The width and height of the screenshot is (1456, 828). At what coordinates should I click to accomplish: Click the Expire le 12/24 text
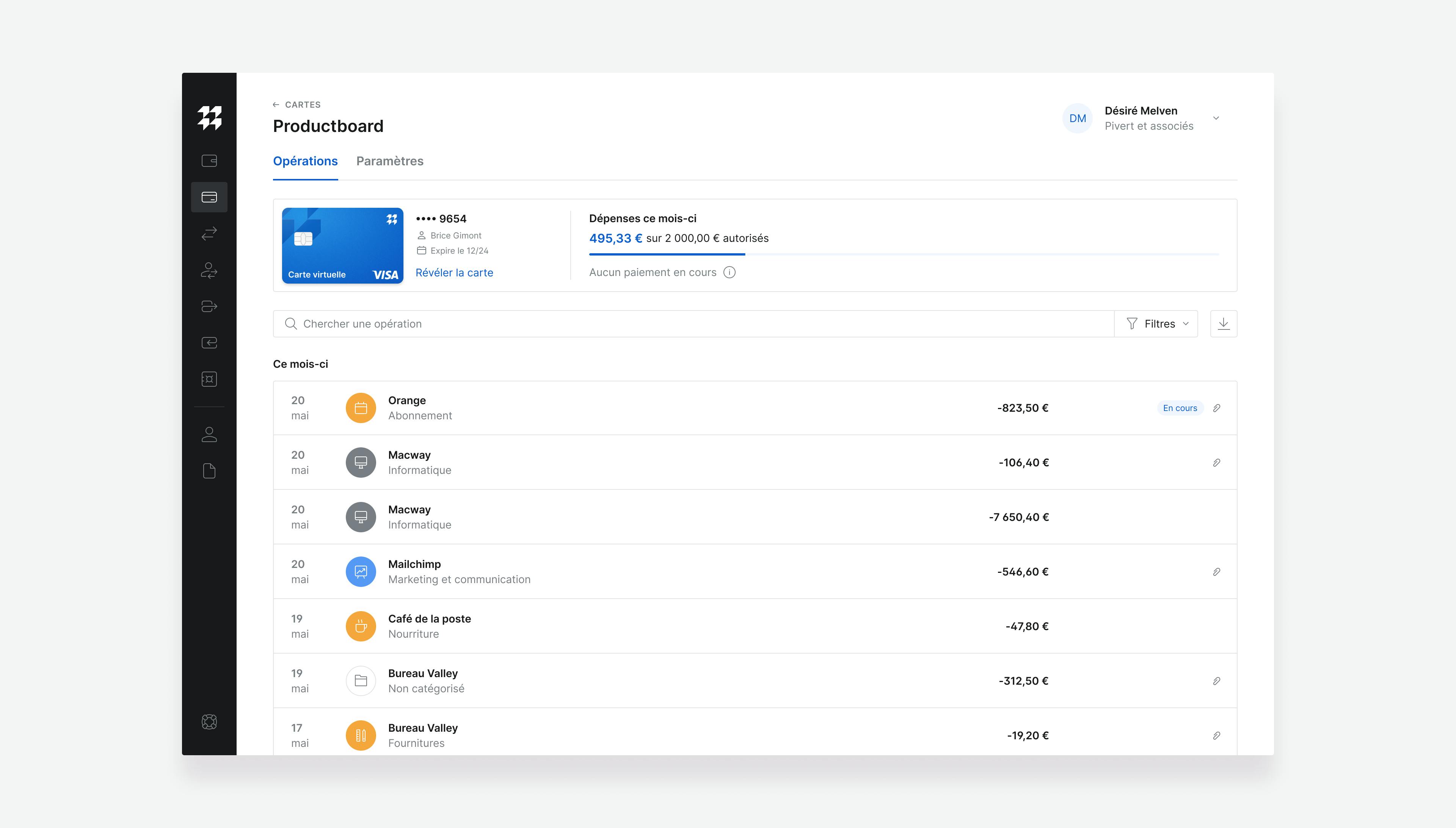click(459, 251)
